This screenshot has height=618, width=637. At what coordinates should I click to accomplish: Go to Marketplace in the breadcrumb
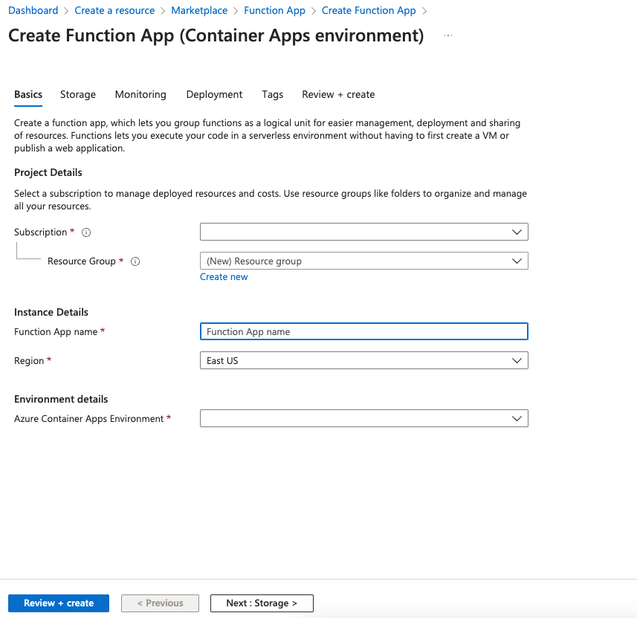tap(199, 10)
